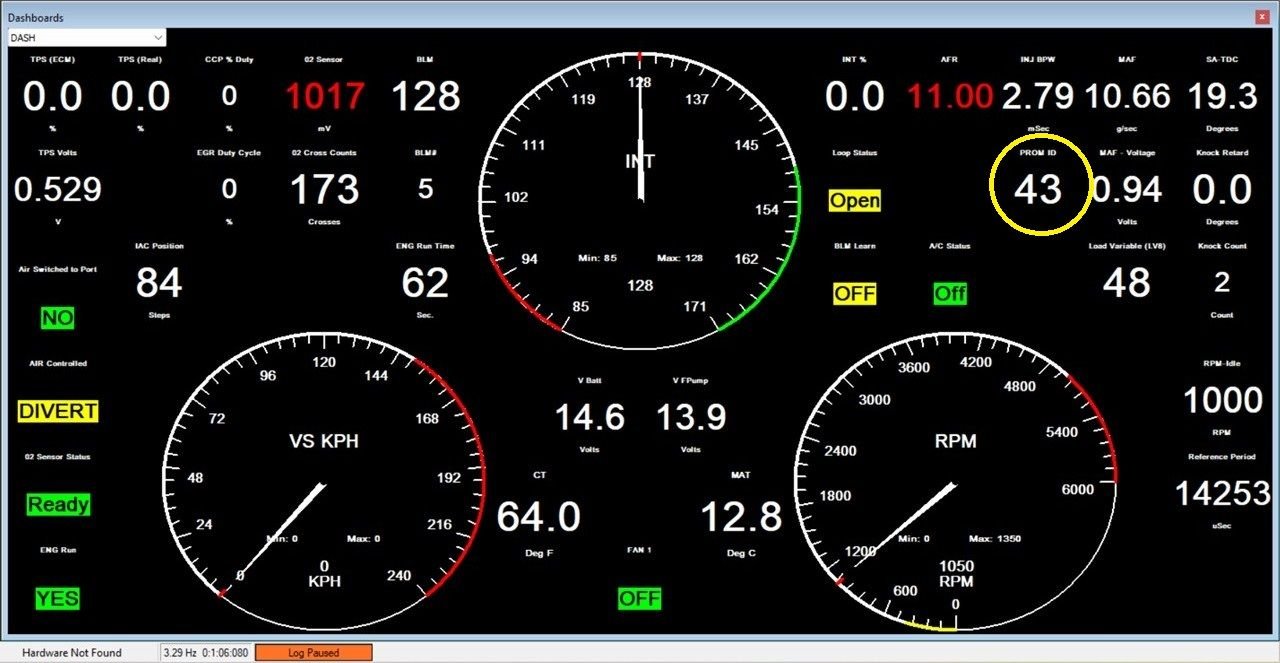The height and width of the screenshot is (663, 1280).
Task: Click the O2 Sensor Status Ready indicator
Action: (x=58, y=505)
